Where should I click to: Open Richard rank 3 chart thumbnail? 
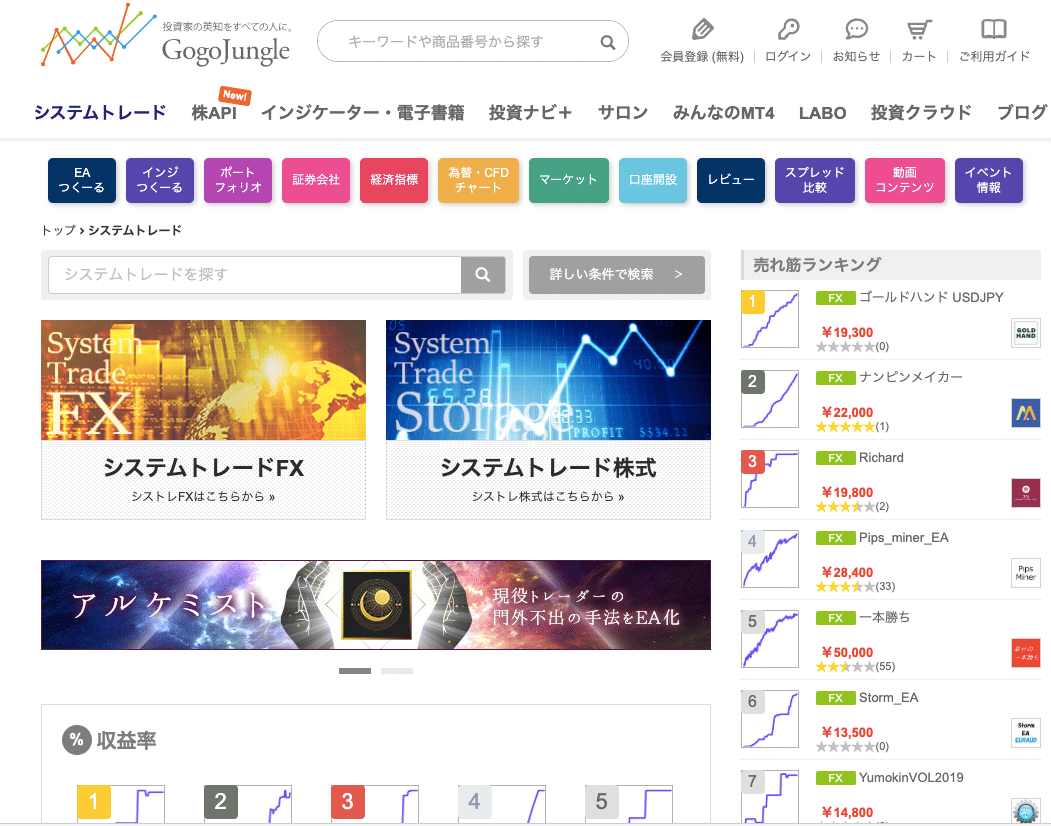pyautogui.click(x=769, y=479)
